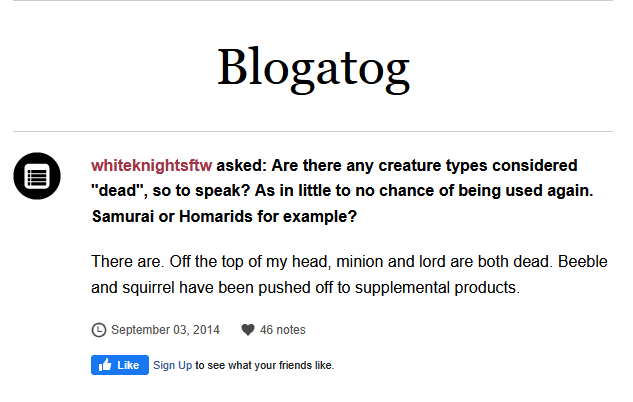Open the September 03, 2014 permalink
633x402 pixels.
coord(166,330)
